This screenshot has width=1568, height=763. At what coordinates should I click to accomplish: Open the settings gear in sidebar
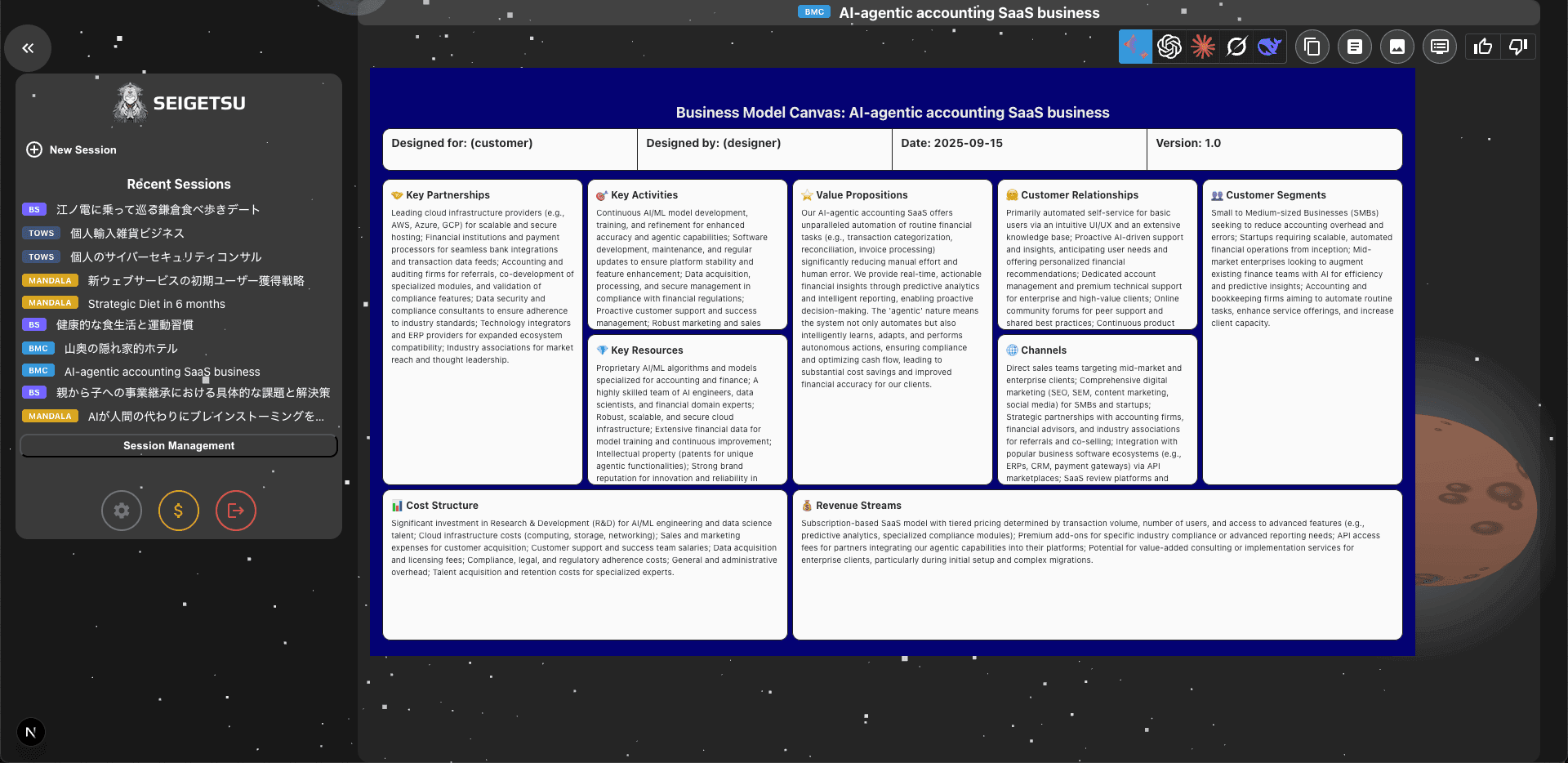(x=122, y=511)
